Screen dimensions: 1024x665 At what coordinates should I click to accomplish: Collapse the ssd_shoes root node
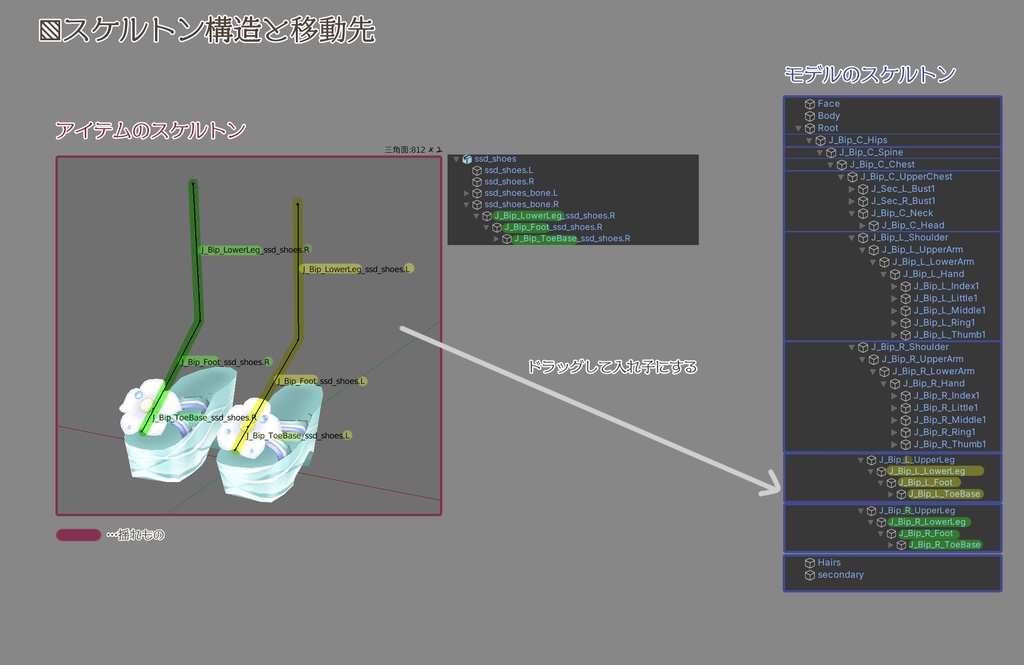pyautogui.click(x=456, y=159)
